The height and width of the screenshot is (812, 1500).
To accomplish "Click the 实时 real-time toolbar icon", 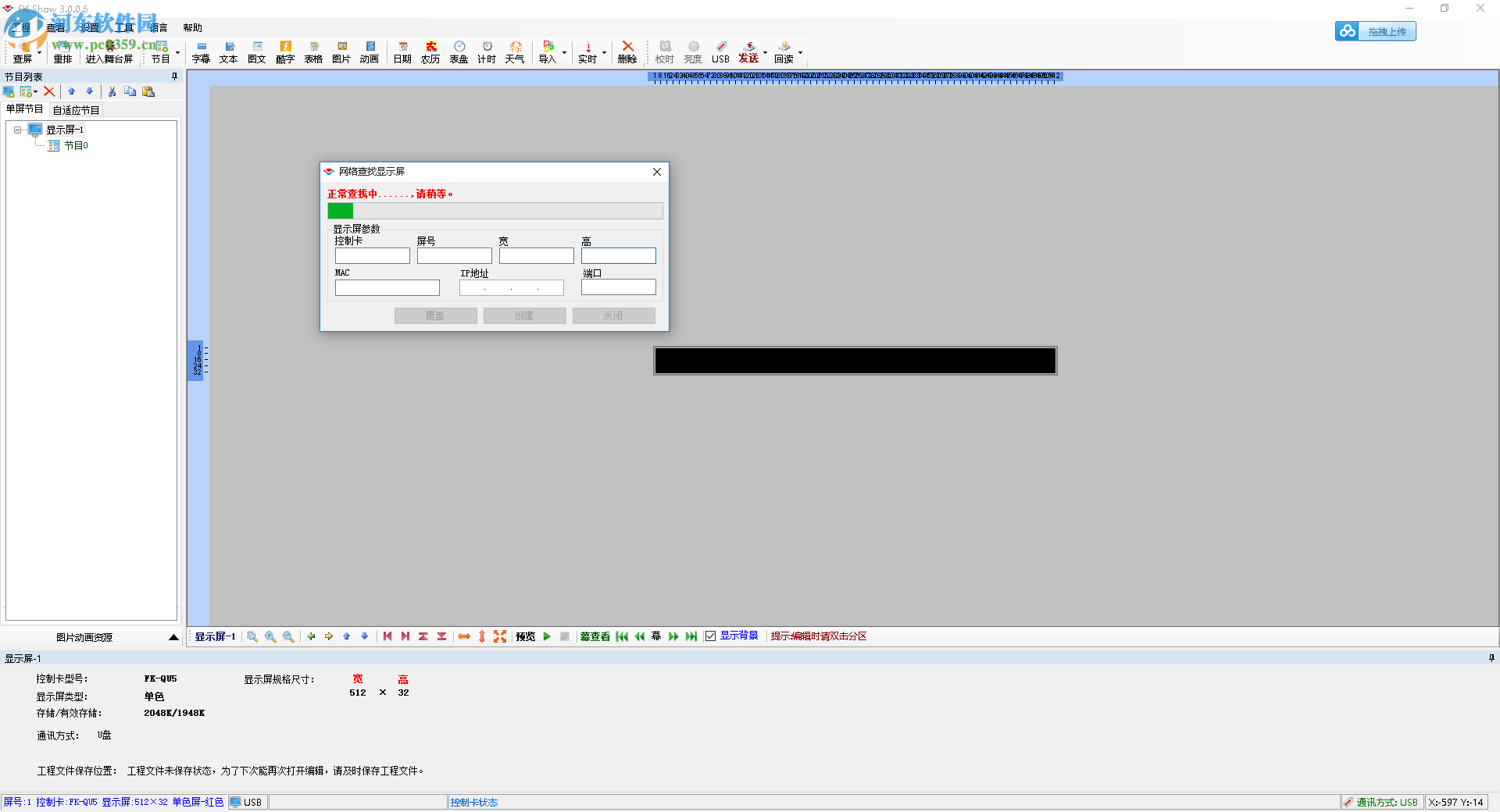I will click(x=587, y=52).
